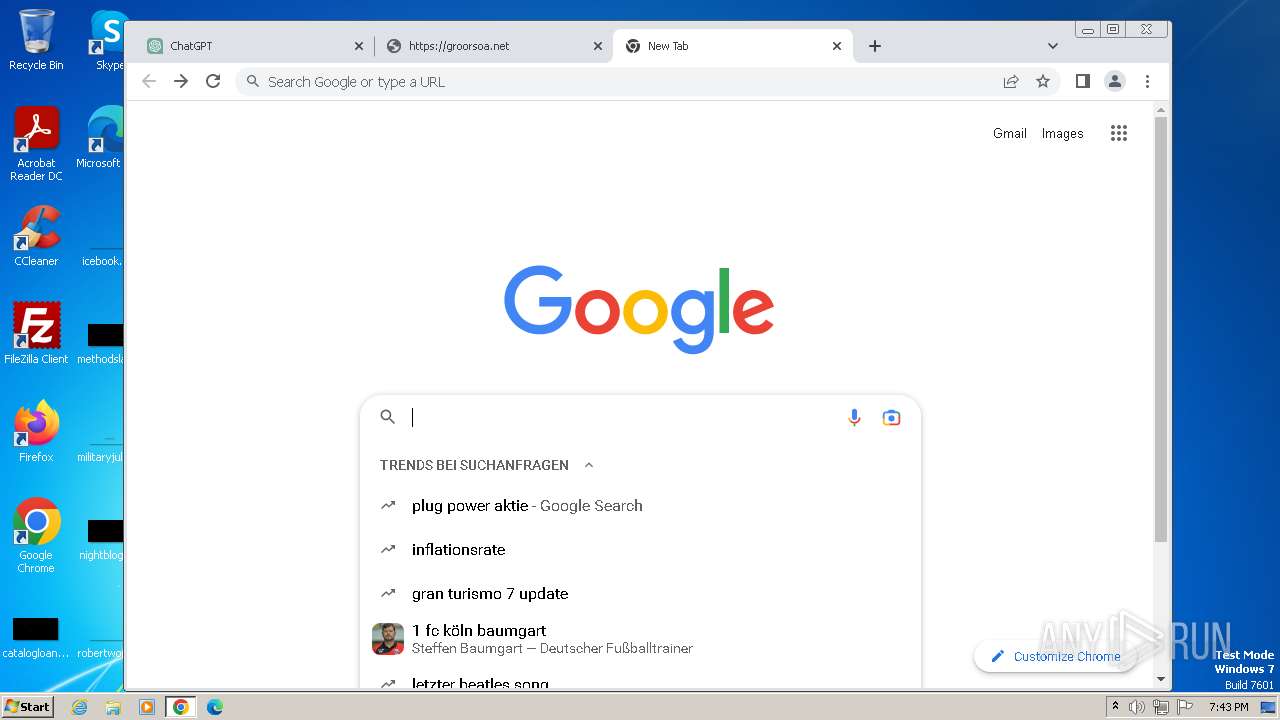Open the network icon in system tray

coord(1161,707)
